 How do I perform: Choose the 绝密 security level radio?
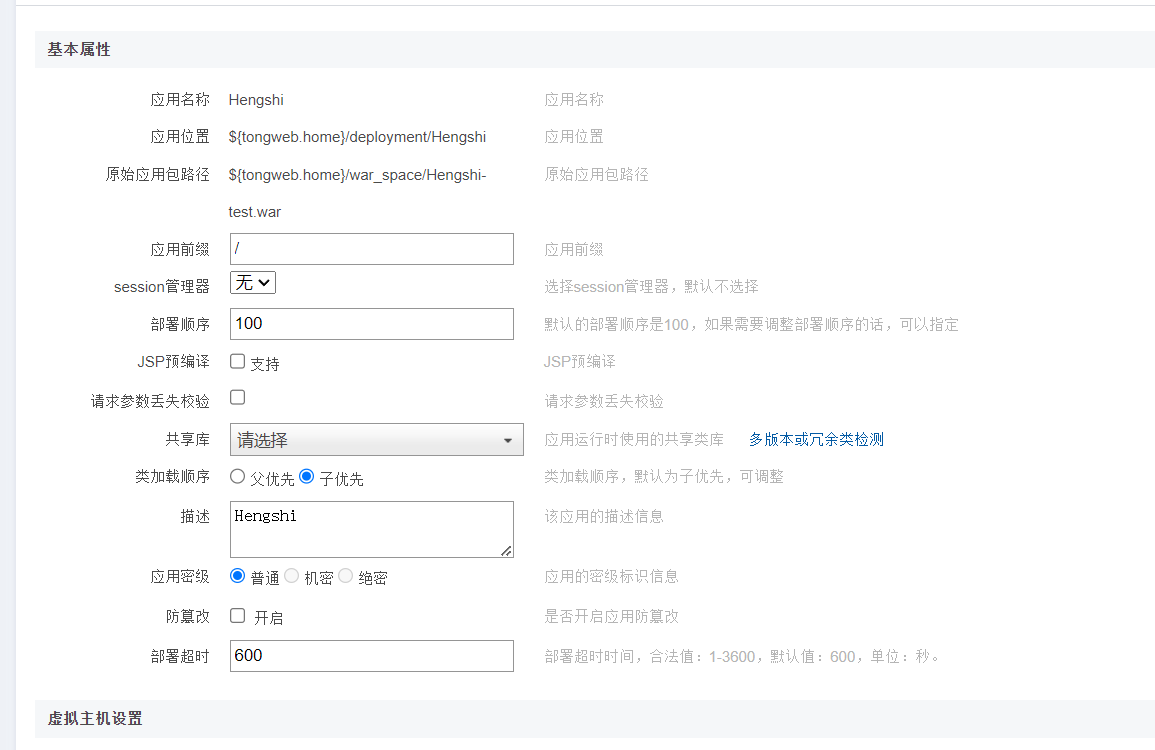[x=346, y=576]
